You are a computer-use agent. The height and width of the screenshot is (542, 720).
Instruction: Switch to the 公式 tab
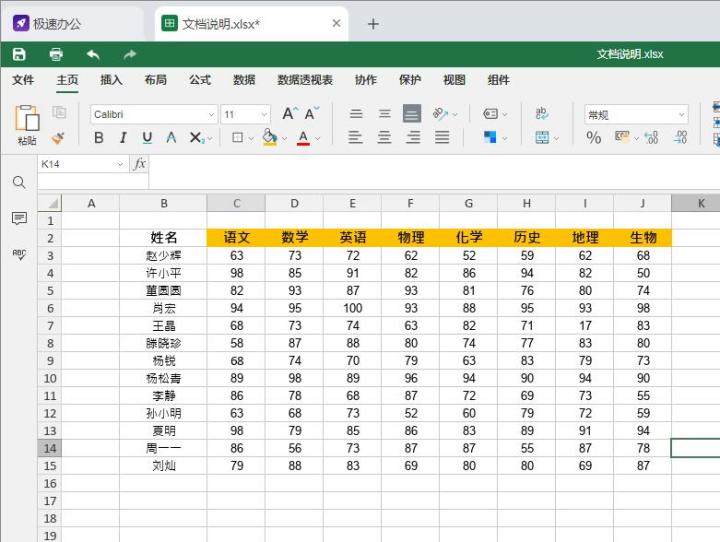(200, 80)
